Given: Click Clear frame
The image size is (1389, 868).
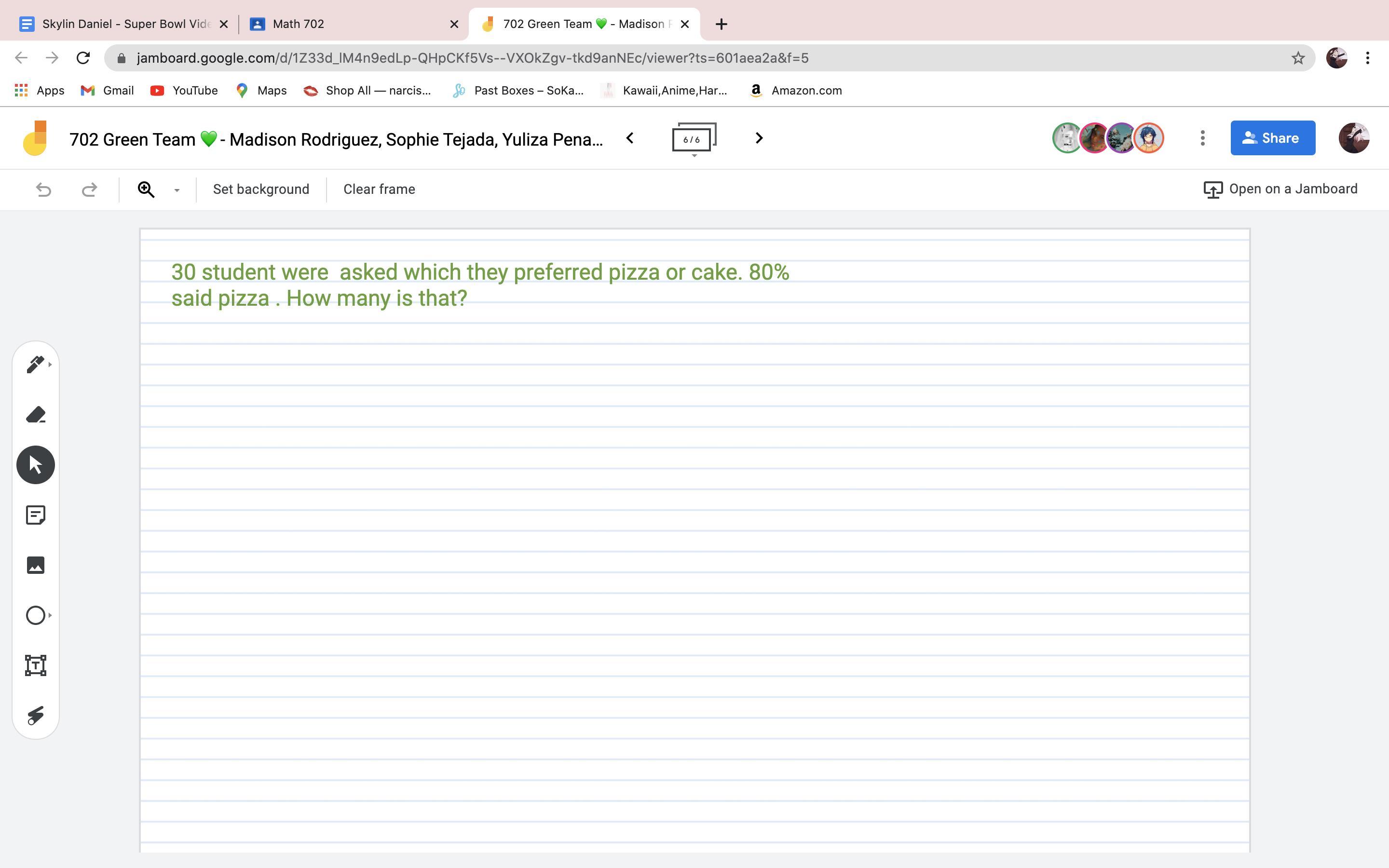Looking at the screenshot, I should pyautogui.click(x=379, y=190).
